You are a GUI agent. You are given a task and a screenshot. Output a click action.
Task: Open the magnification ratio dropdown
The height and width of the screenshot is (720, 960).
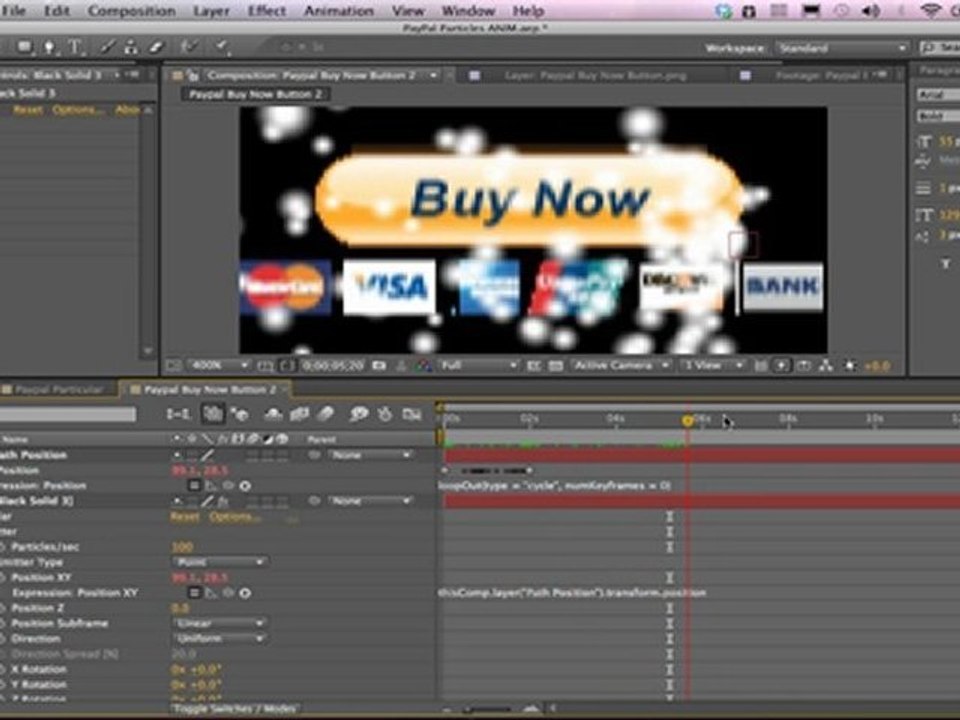click(219, 366)
